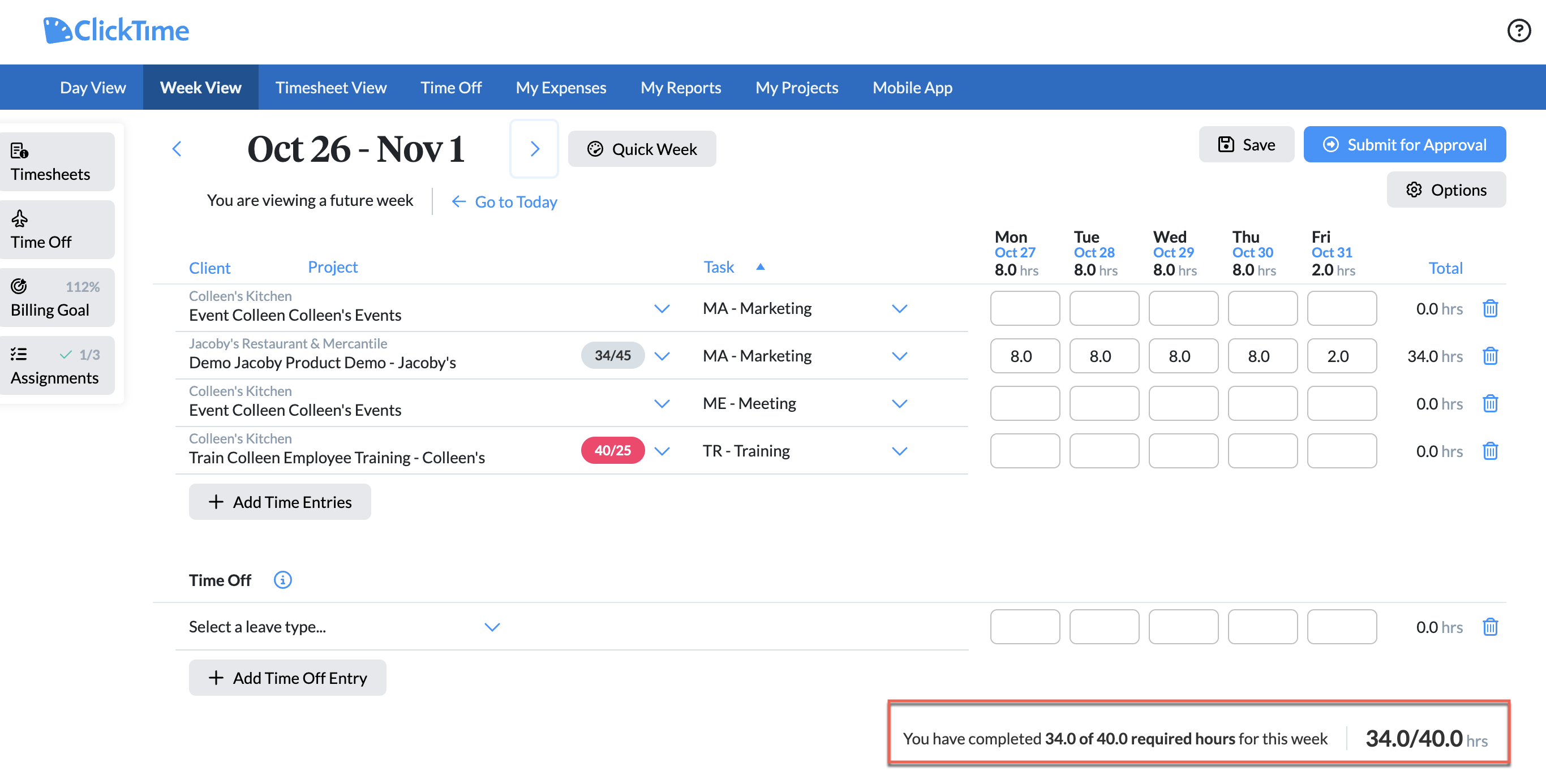Click the Quick Week button
The height and width of the screenshot is (784, 1546).
(x=642, y=149)
